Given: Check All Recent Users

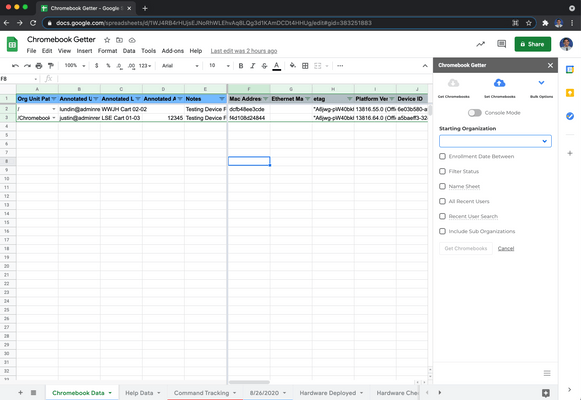Looking at the screenshot, I should 442,201.
